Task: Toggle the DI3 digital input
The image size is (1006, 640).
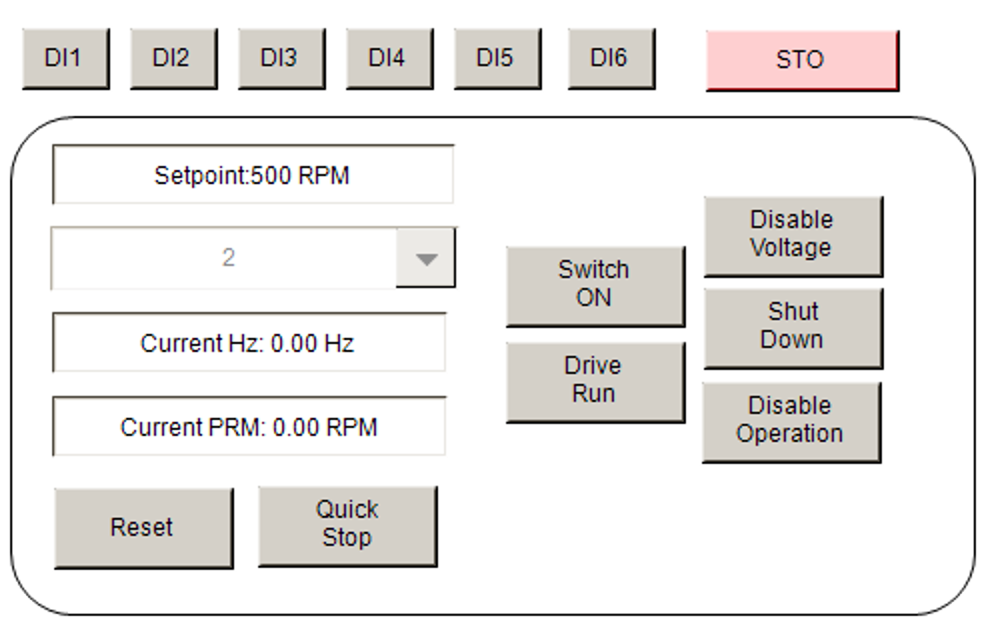Action: 282,58
